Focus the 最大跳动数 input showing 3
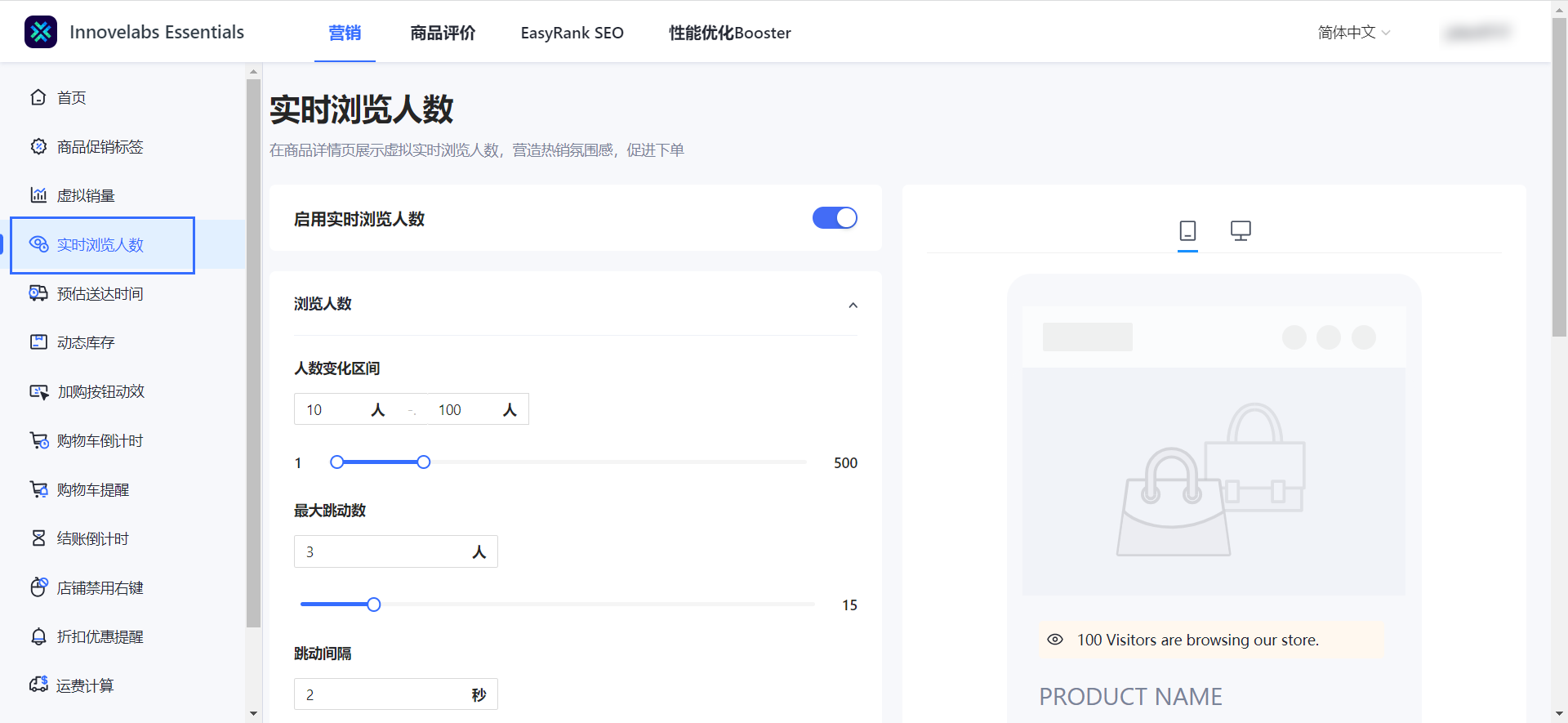The image size is (1568, 723). point(396,551)
